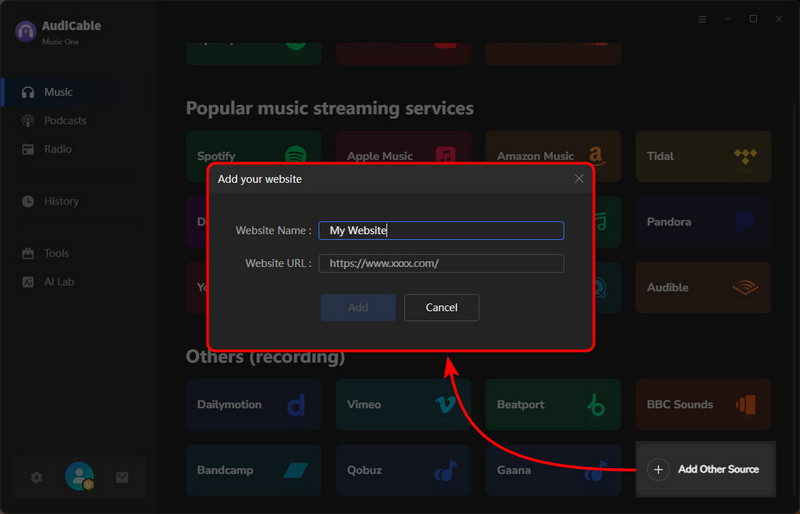800x514 pixels.
Task: Select the Gaana recording source
Action: pos(553,470)
